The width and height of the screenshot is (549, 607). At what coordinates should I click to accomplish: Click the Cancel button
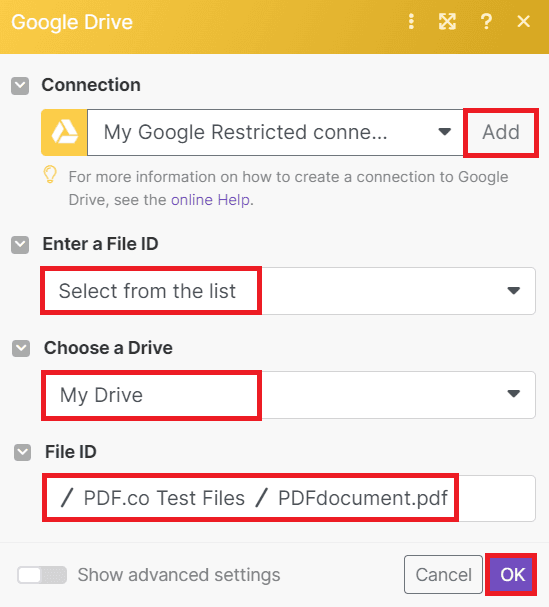[443, 574]
